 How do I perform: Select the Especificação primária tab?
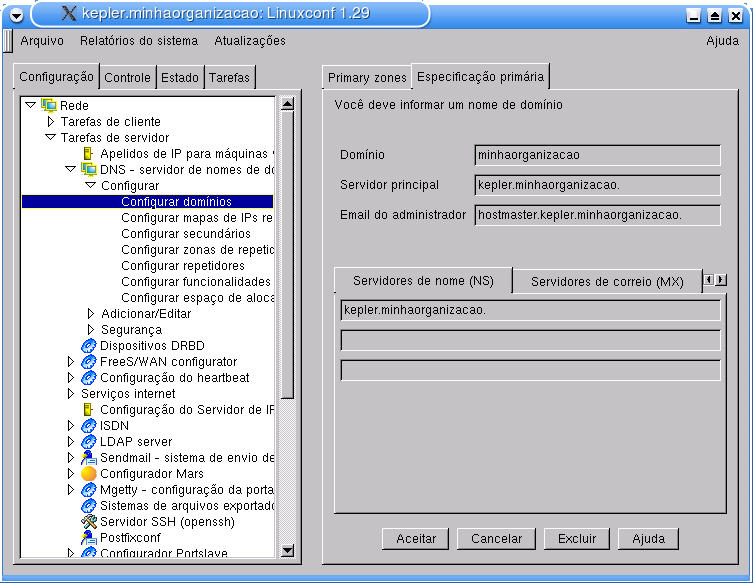[480, 76]
